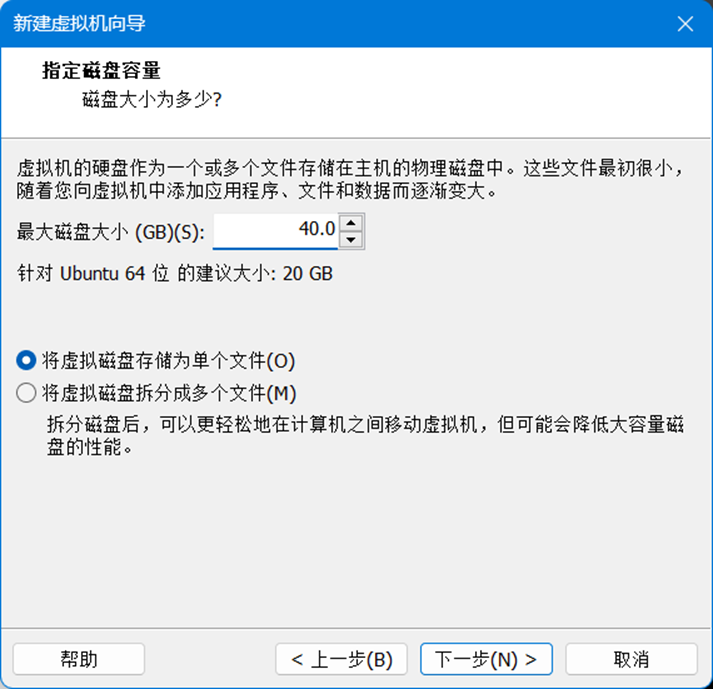Click the 拆分成多个文件(M) option label text

tap(169, 393)
